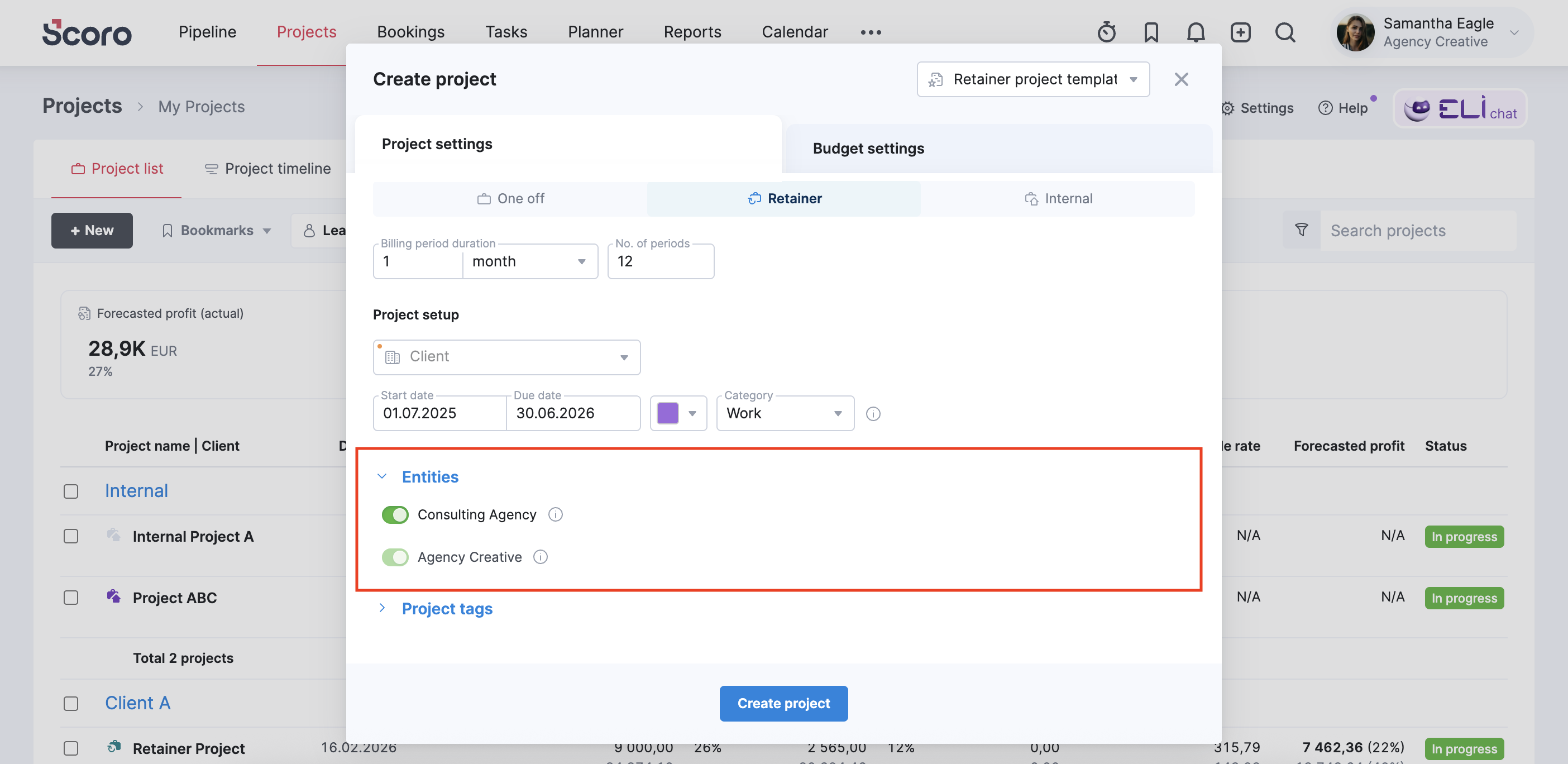This screenshot has width=1568, height=764.
Task: Click the Create project button
Action: (783, 703)
